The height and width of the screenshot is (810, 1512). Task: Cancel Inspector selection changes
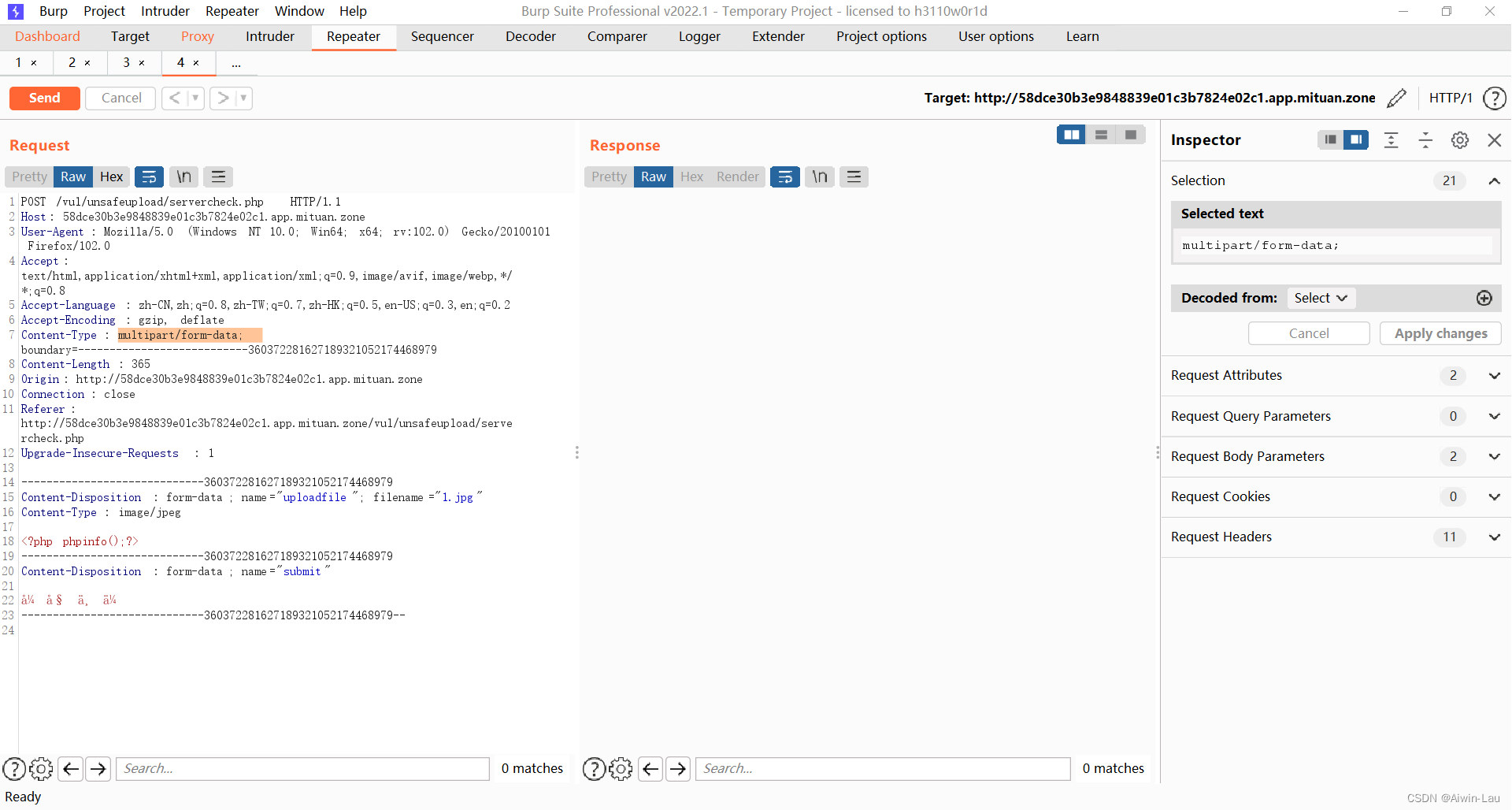1309,333
